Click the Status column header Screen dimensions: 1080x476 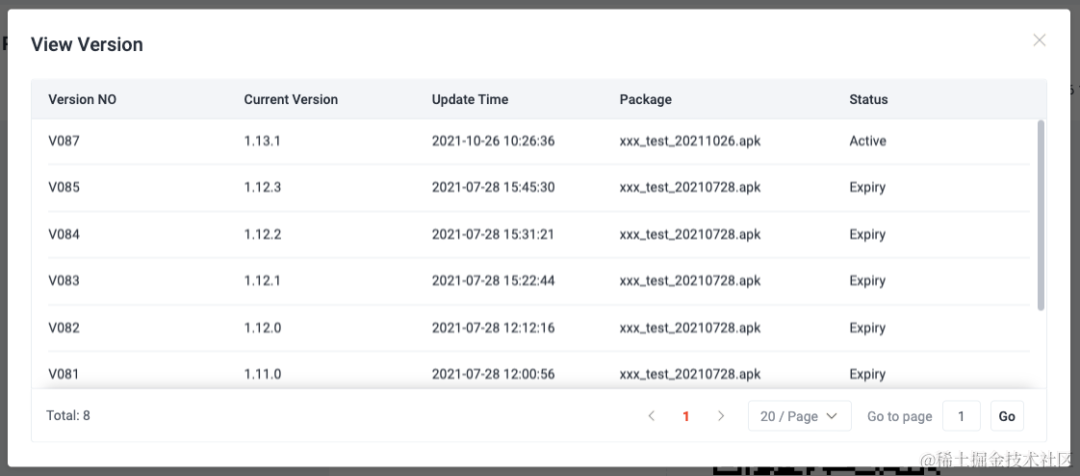pyautogui.click(x=869, y=100)
